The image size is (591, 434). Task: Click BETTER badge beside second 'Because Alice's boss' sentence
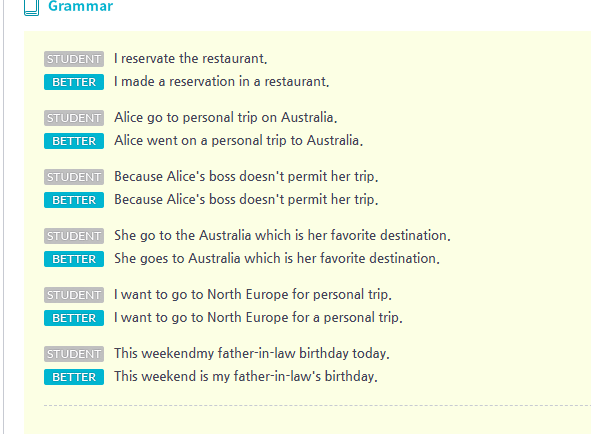click(x=74, y=200)
